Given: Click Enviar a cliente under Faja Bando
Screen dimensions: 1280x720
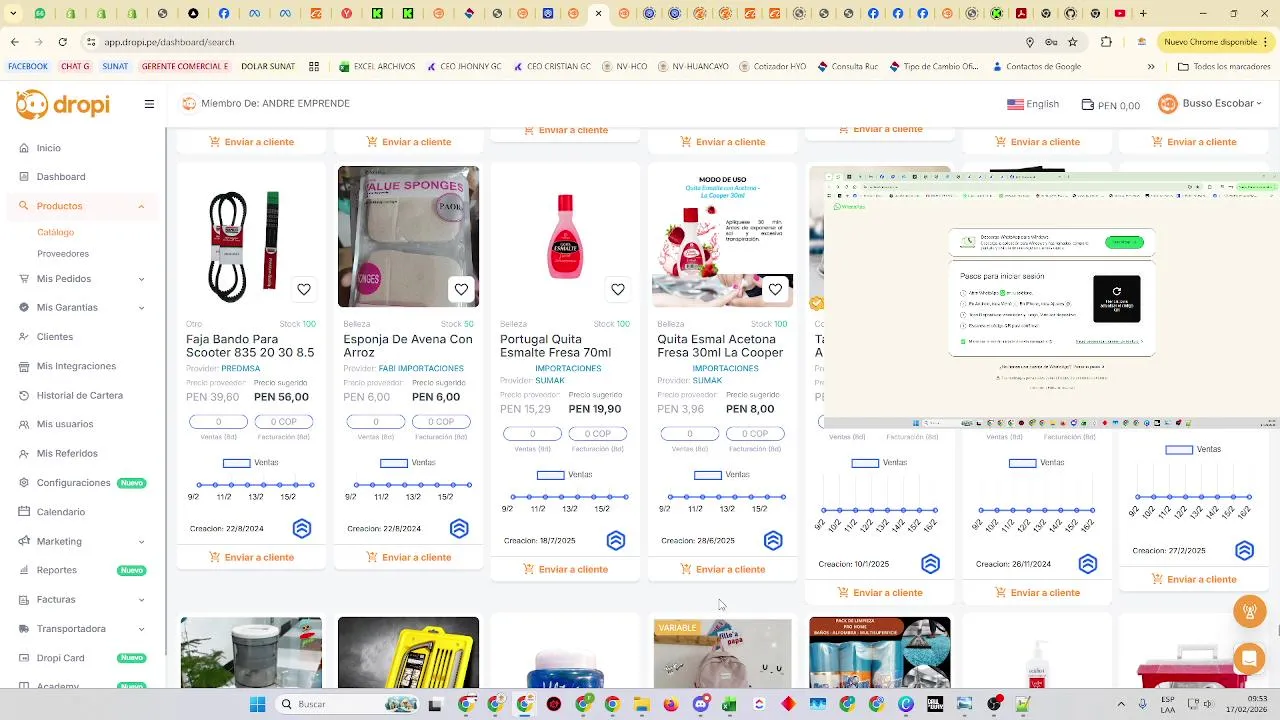Looking at the screenshot, I should coord(251,557).
